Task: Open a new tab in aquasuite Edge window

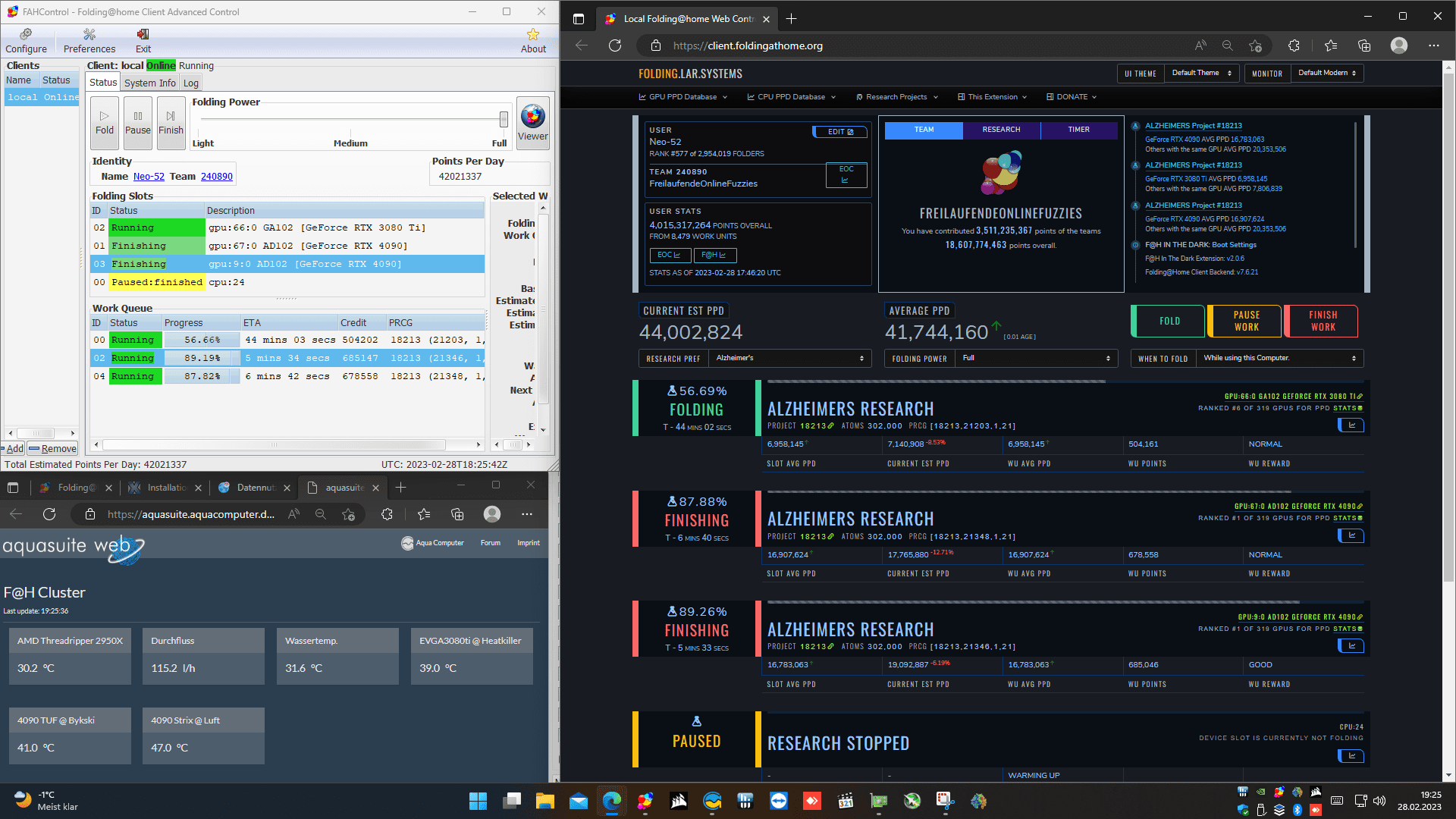Action: coord(400,488)
